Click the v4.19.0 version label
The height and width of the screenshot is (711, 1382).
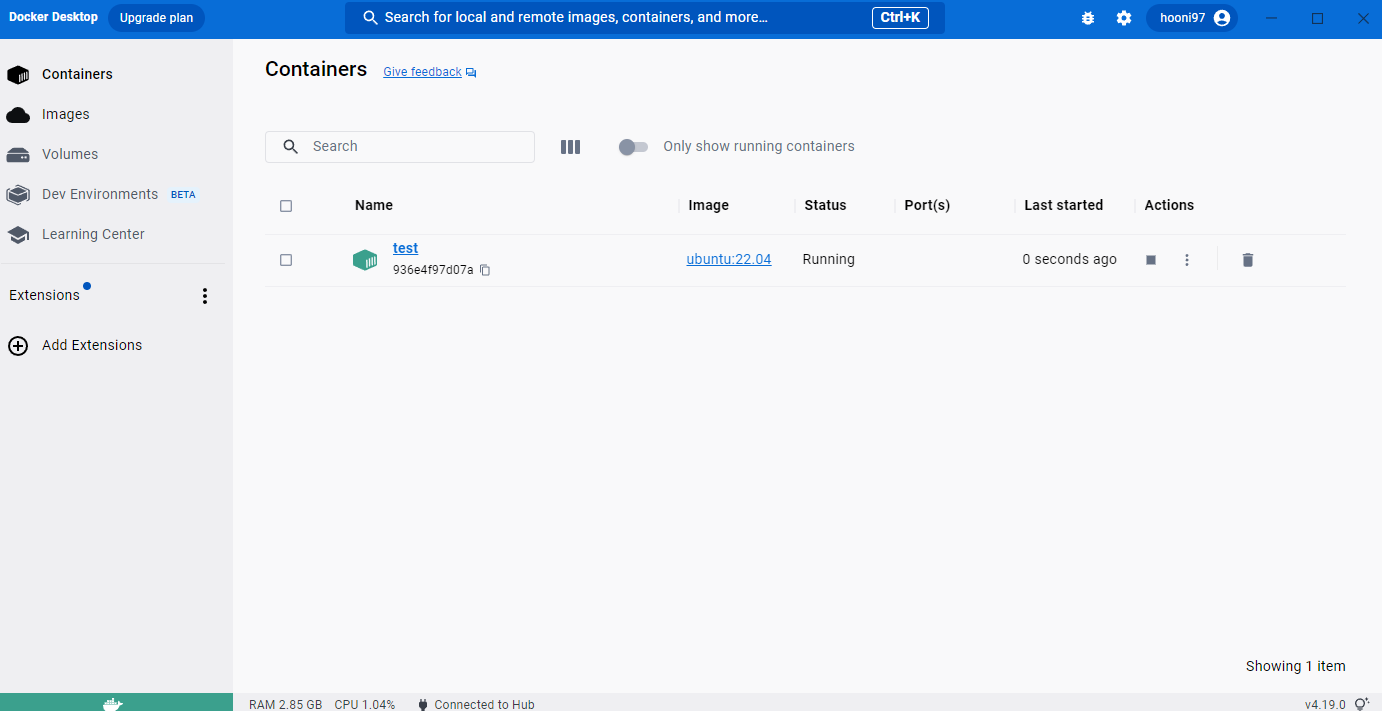tap(1325, 704)
